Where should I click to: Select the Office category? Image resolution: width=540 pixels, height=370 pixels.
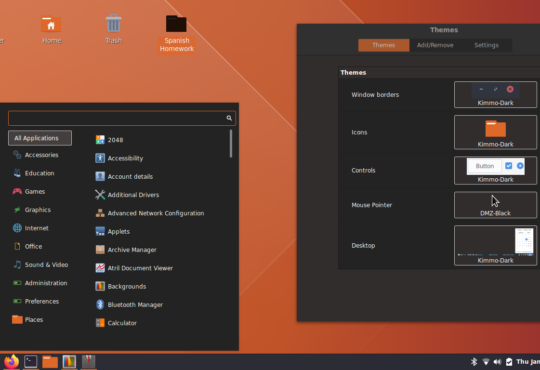[28, 246]
